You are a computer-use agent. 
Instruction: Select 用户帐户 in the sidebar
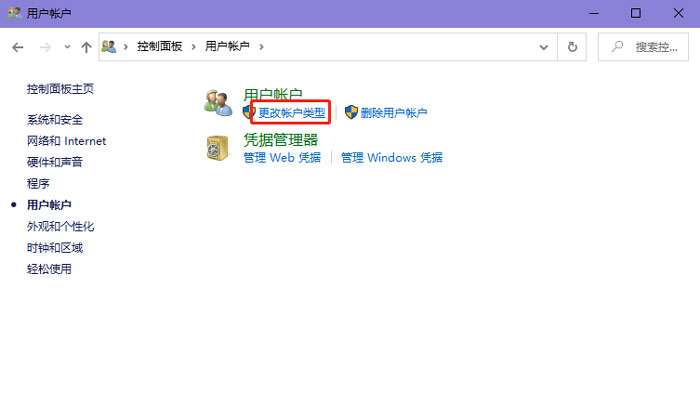(x=49, y=205)
